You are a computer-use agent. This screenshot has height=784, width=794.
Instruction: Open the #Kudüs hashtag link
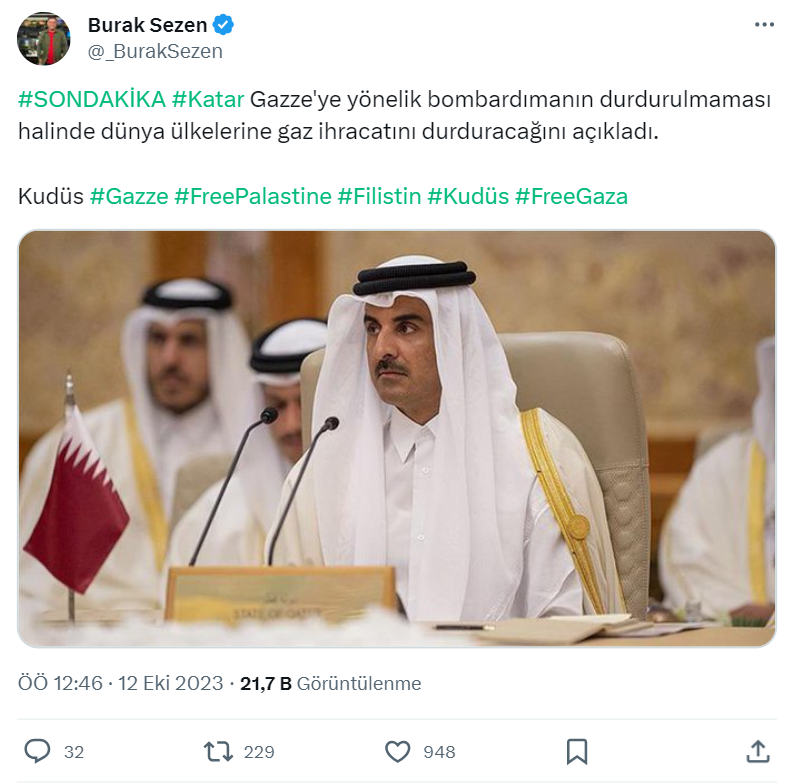click(468, 197)
